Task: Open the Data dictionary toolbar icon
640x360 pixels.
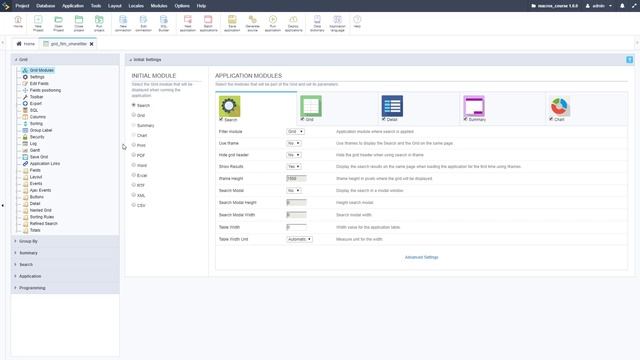Action: [317, 23]
